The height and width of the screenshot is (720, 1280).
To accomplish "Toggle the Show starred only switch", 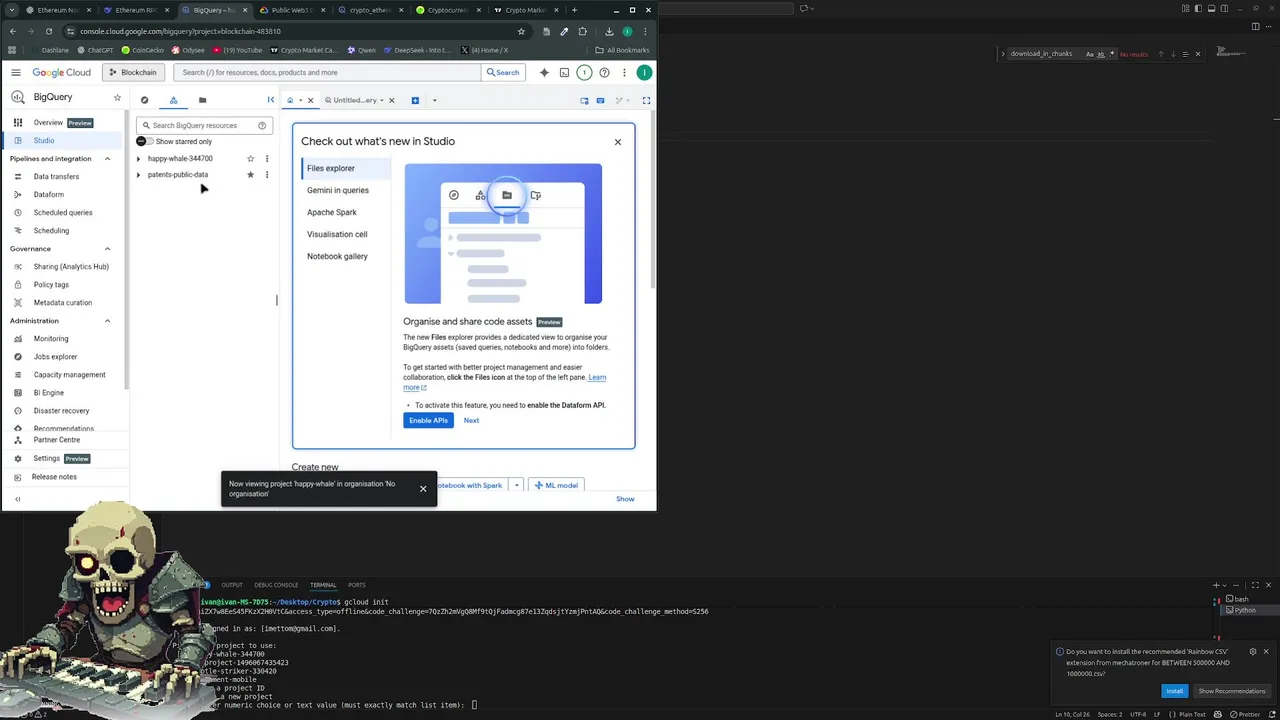I will (144, 141).
